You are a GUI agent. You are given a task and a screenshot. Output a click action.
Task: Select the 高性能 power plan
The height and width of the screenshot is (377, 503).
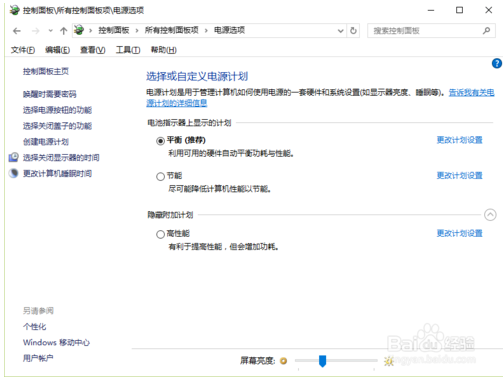[160, 234]
